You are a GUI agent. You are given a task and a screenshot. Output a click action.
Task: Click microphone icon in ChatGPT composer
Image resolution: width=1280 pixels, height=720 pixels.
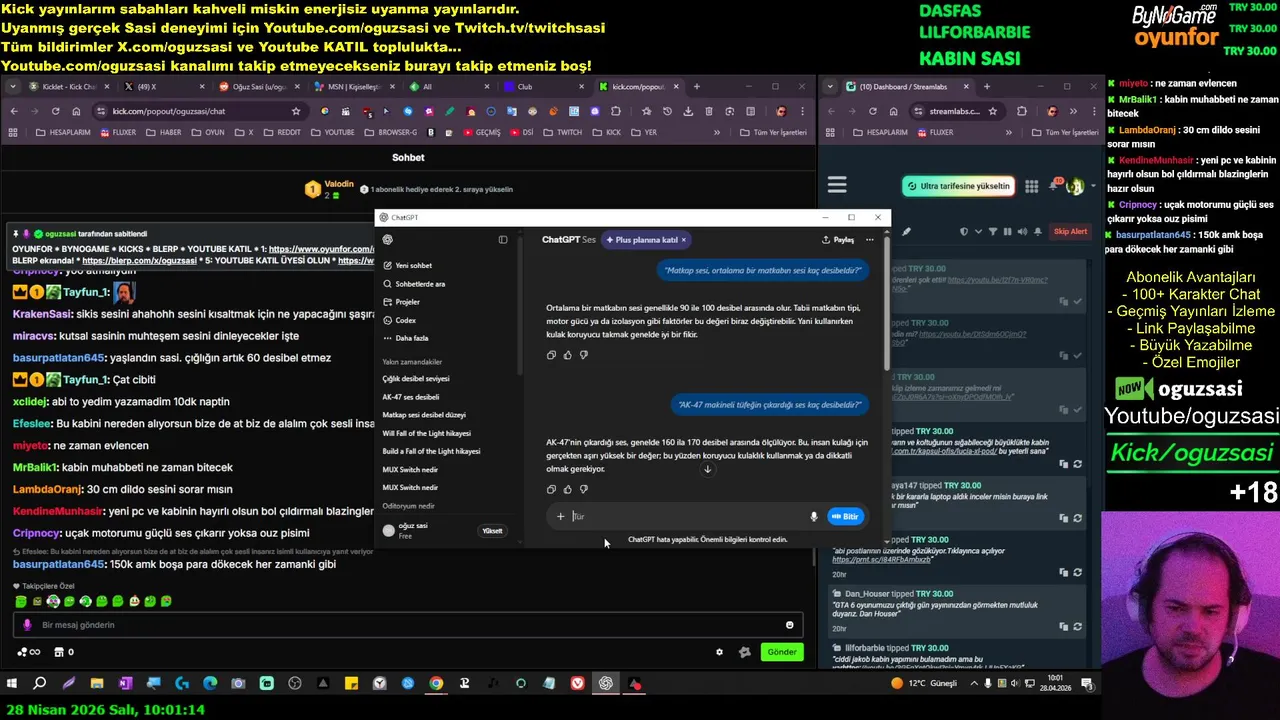coord(814,516)
